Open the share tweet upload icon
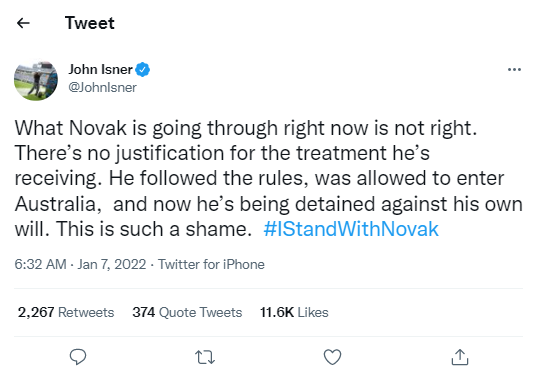 tap(460, 357)
